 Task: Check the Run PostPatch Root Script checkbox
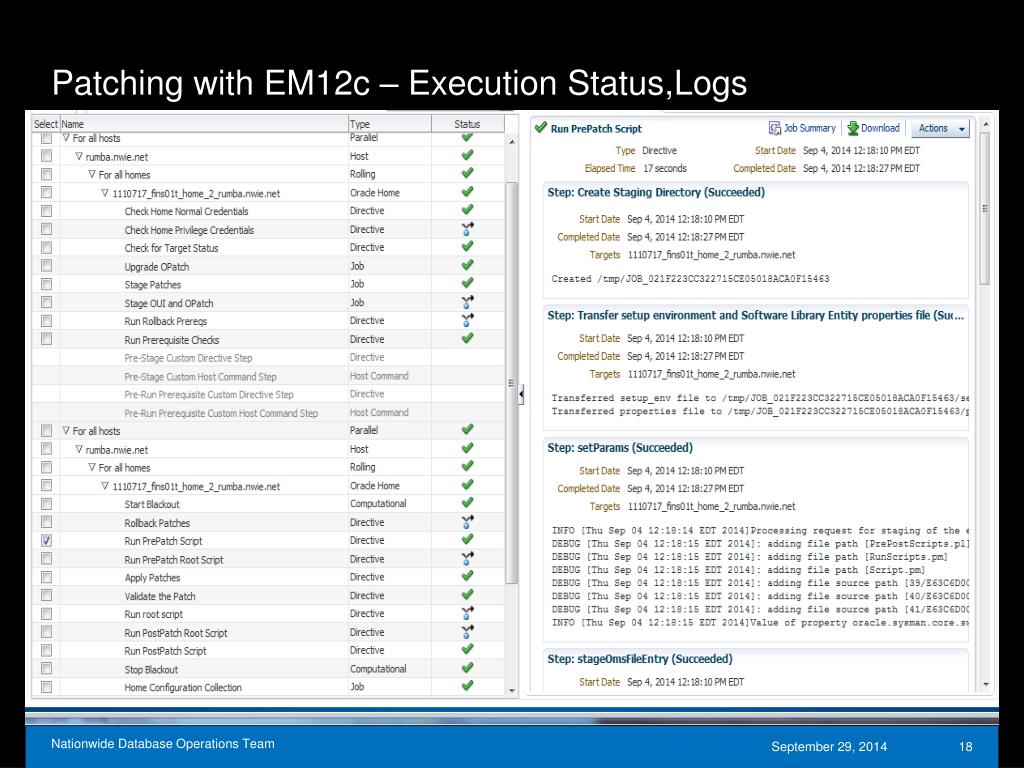46,632
